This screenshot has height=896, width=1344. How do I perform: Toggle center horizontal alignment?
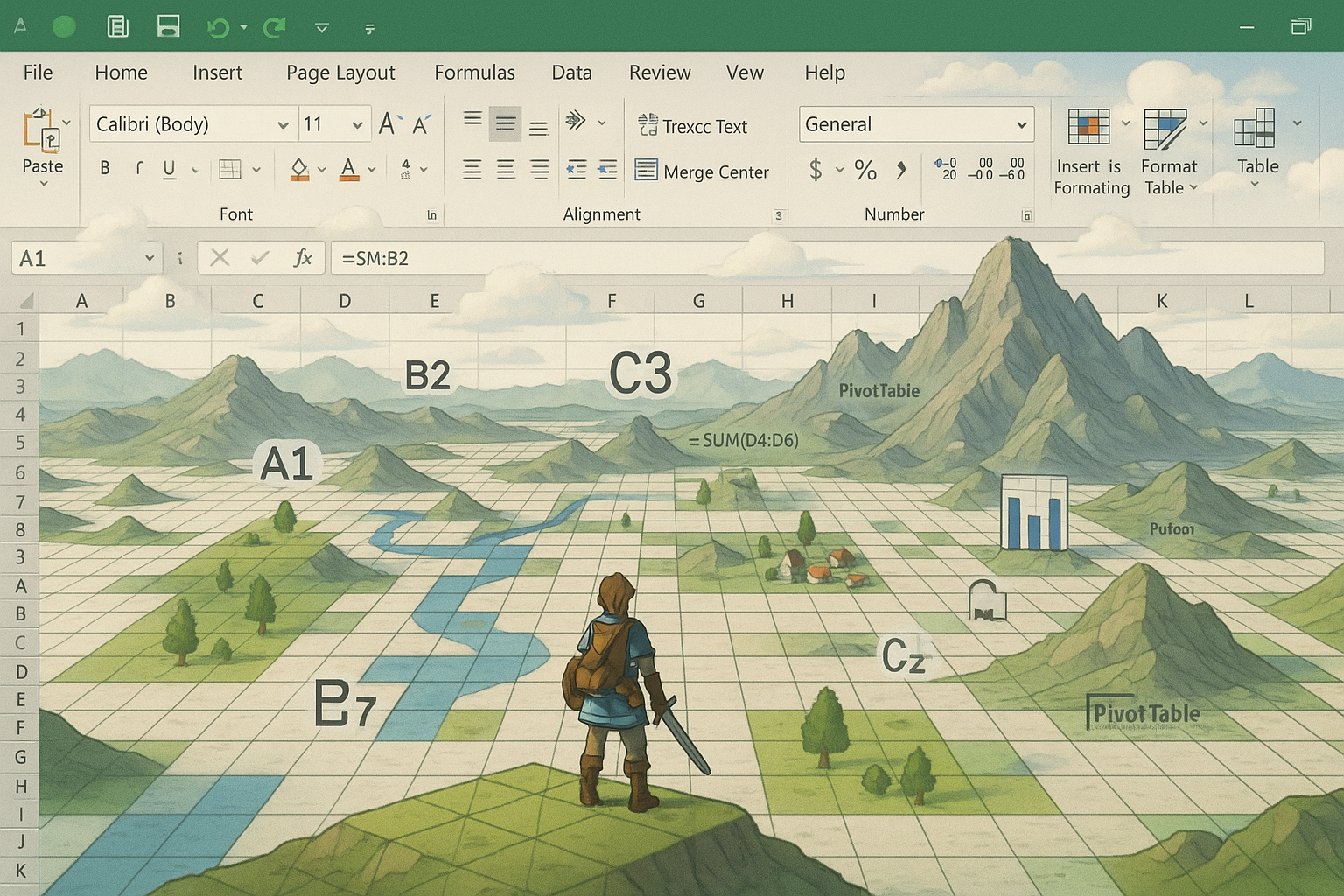click(x=506, y=169)
